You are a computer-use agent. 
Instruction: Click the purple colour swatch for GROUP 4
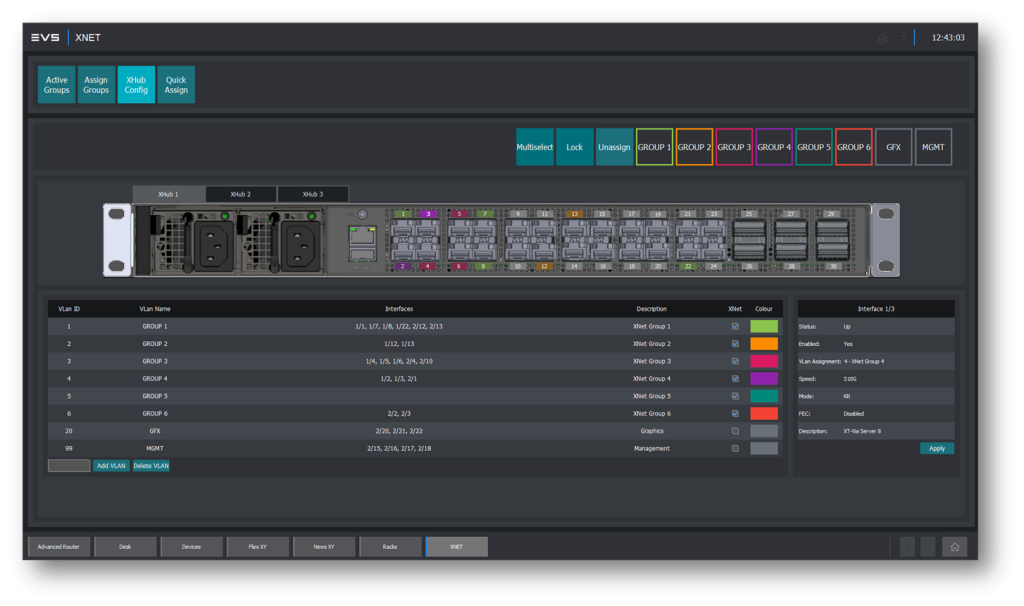[x=764, y=379]
